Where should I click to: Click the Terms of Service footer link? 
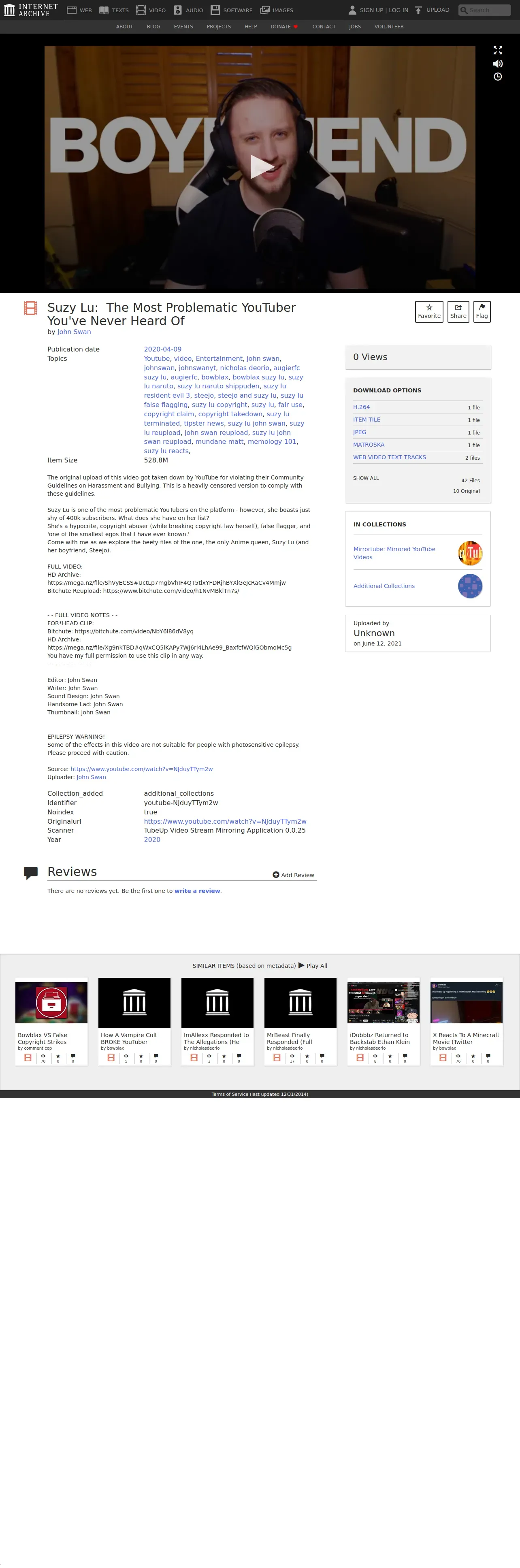pos(260,1095)
